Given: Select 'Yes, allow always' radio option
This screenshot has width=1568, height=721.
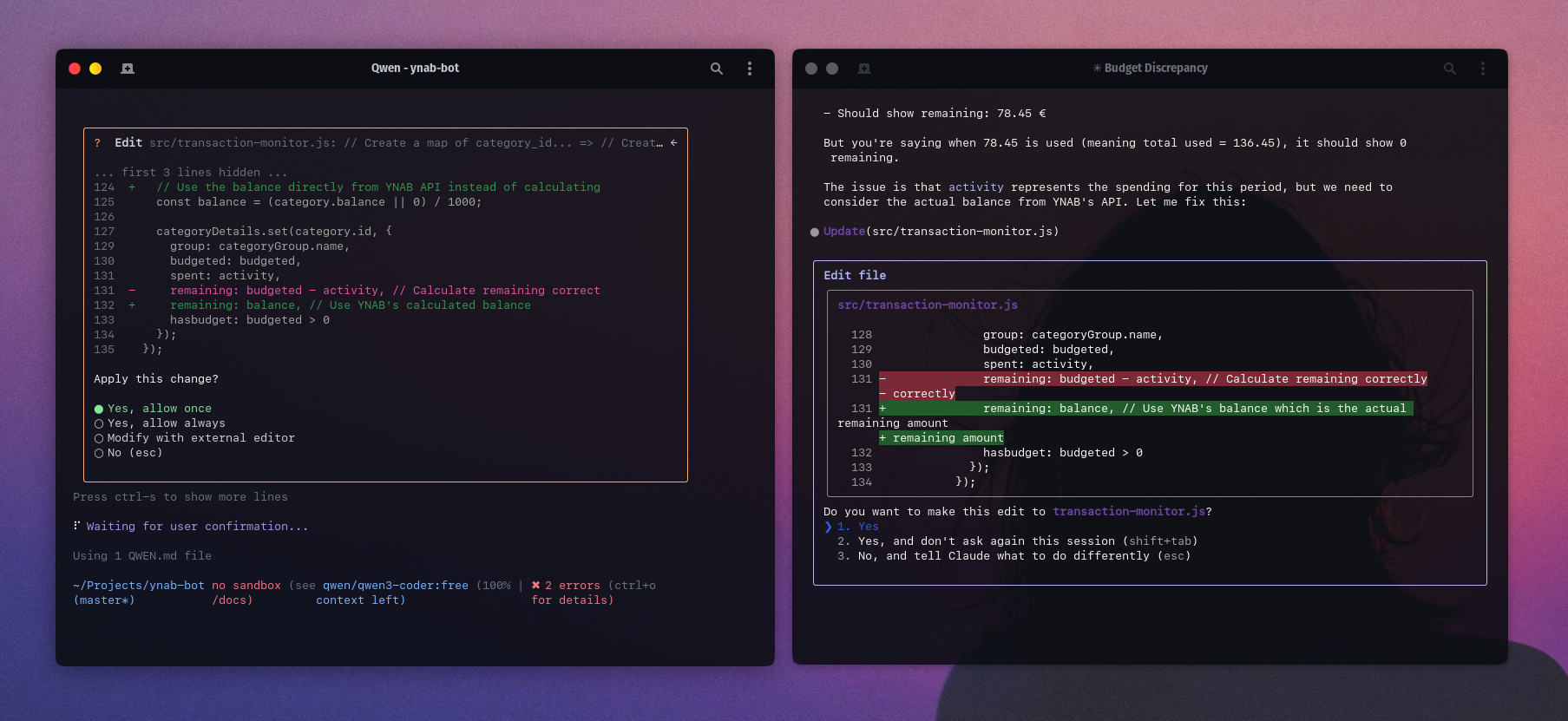Looking at the screenshot, I should coord(160,423).
